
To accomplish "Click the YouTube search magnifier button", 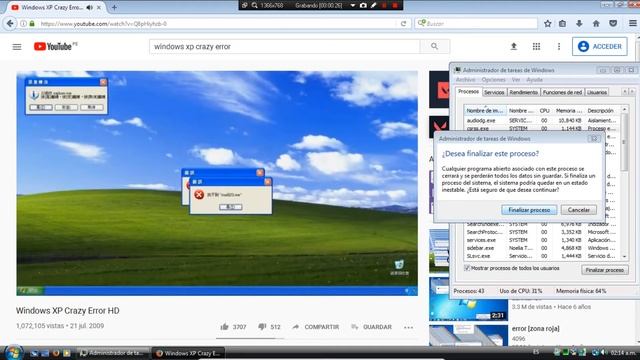I will click(435, 47).
